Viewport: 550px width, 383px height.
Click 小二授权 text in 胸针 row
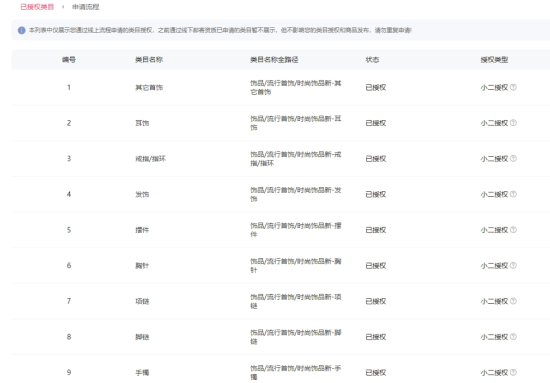coord(494,266)
